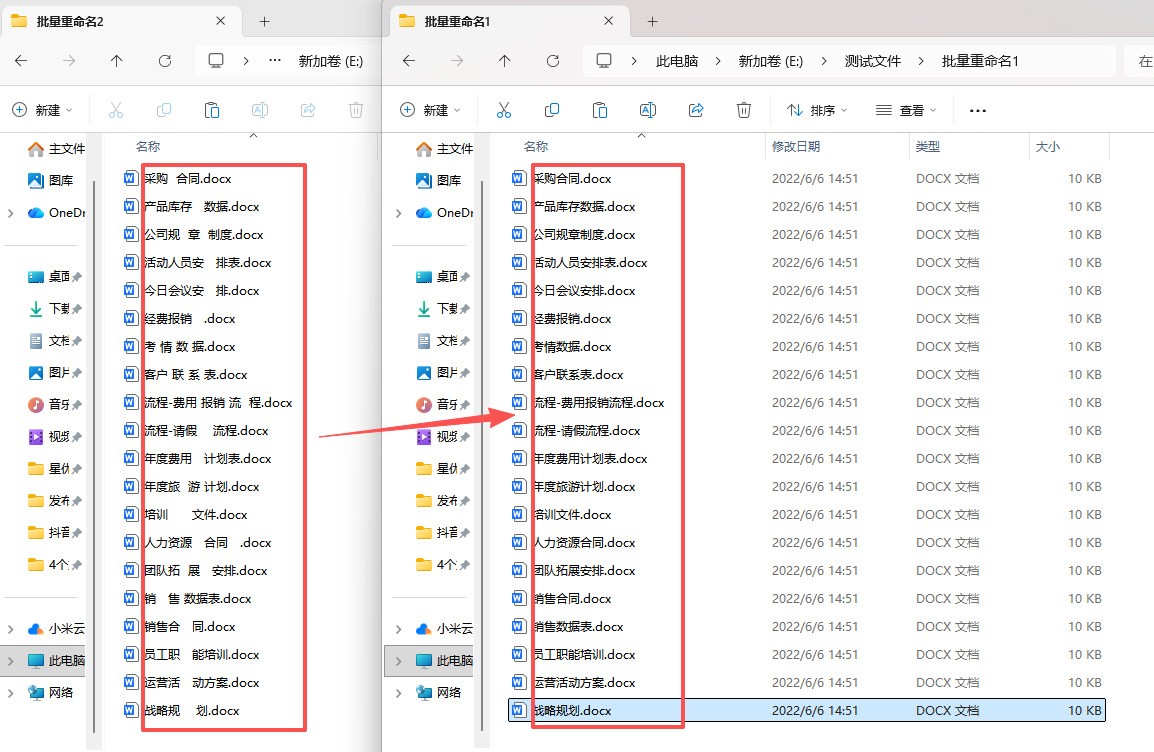Close the 批量重命名1 tab
The width and height of the screenshot is (1154, 752).
609,21
